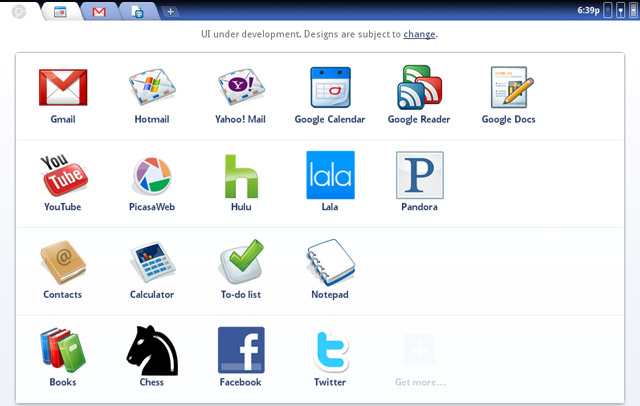Open the Chess knight icon

(152, 350)
